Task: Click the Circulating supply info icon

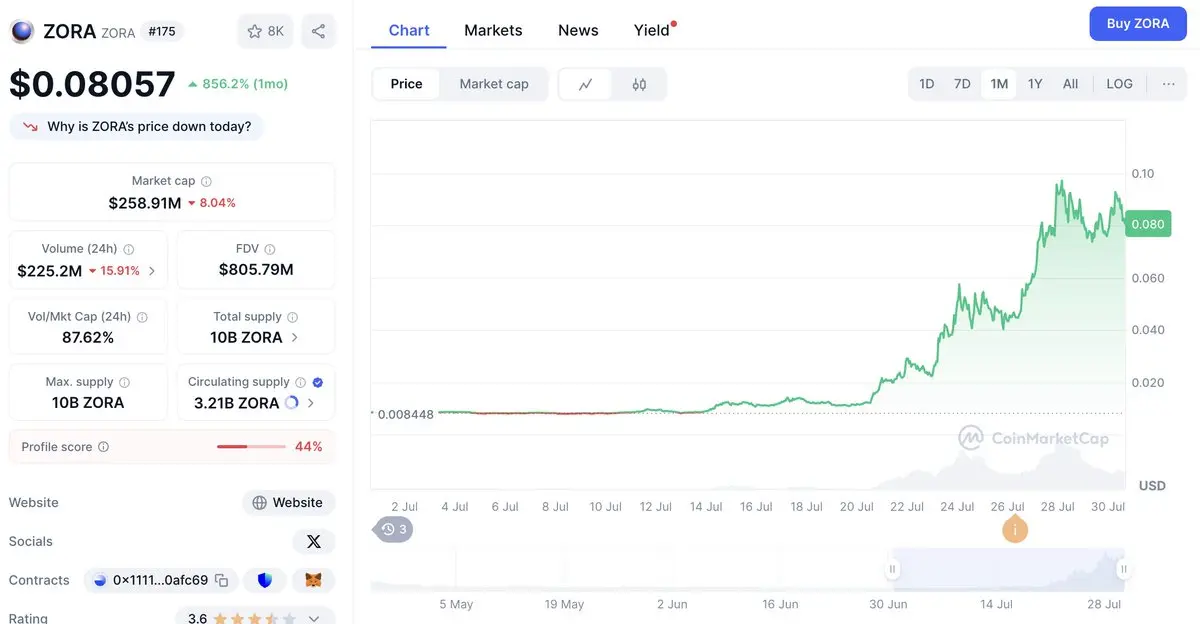Action: coord(300,382)
